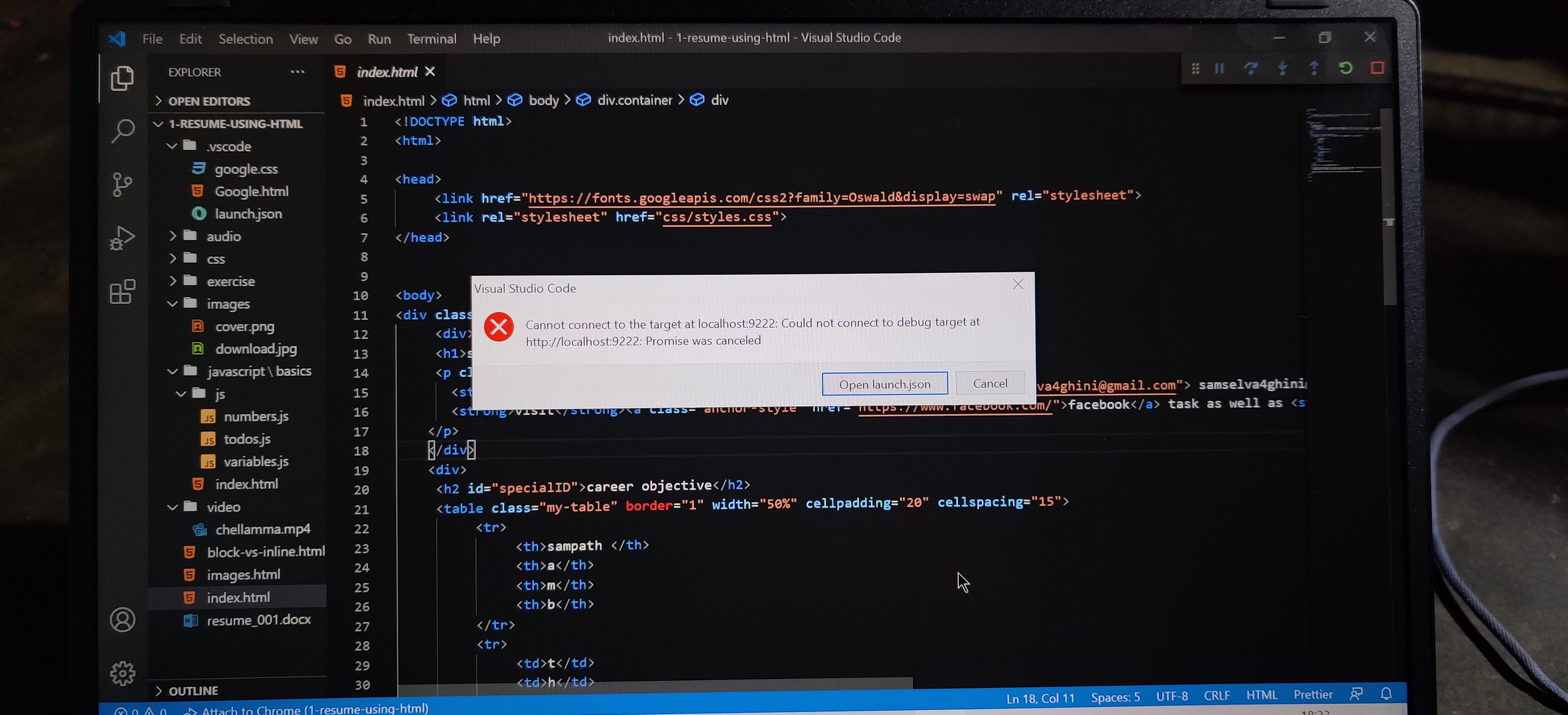Screen dimensions: 1568x715
Task: Continue the debug session with the pause/resume control
Action: pyautogui.click(x=1219, y=68)
